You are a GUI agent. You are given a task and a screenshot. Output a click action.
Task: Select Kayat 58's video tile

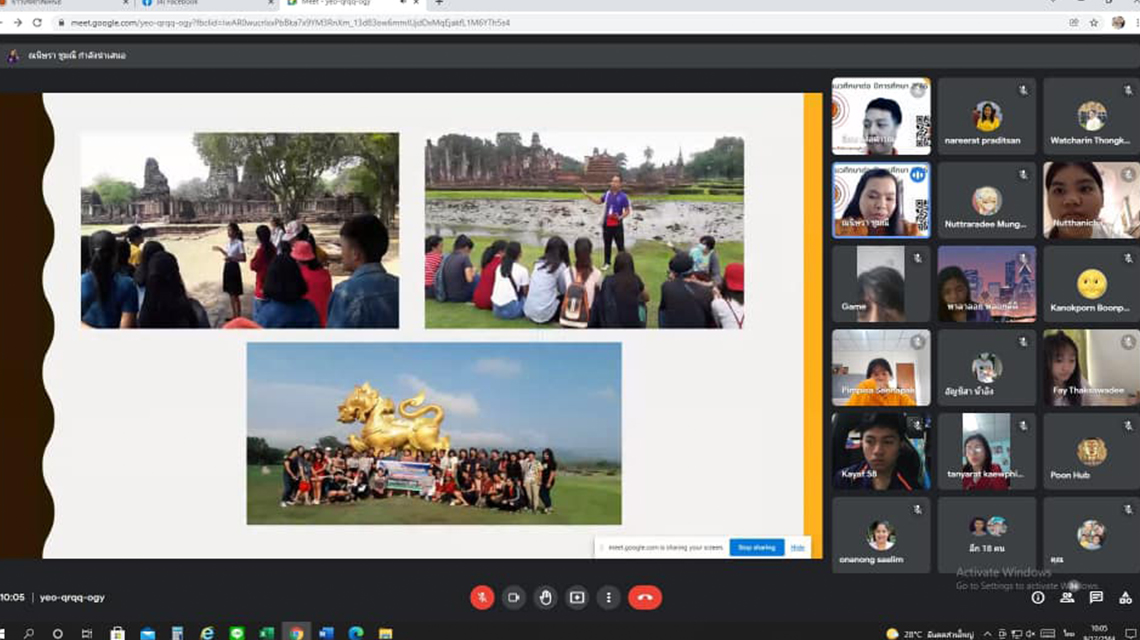tap(881, 451)
